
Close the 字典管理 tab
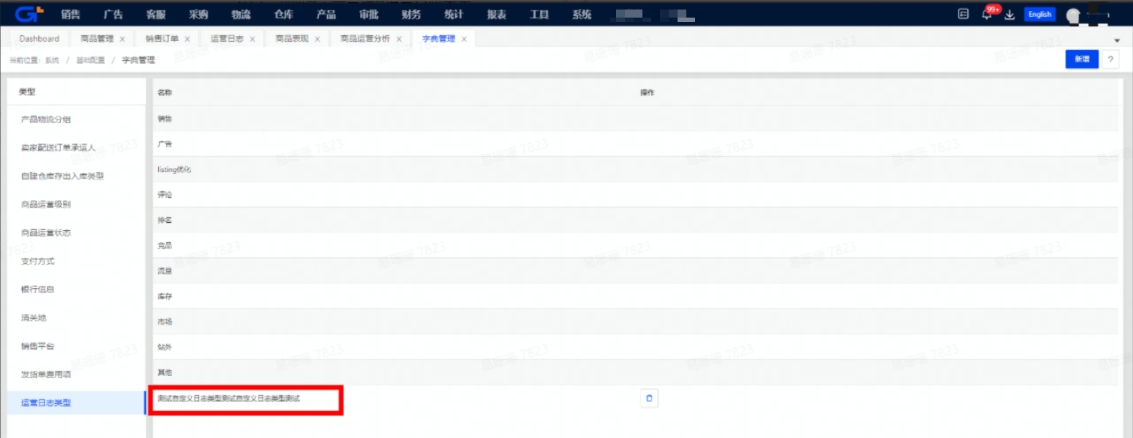pos(464,39)
